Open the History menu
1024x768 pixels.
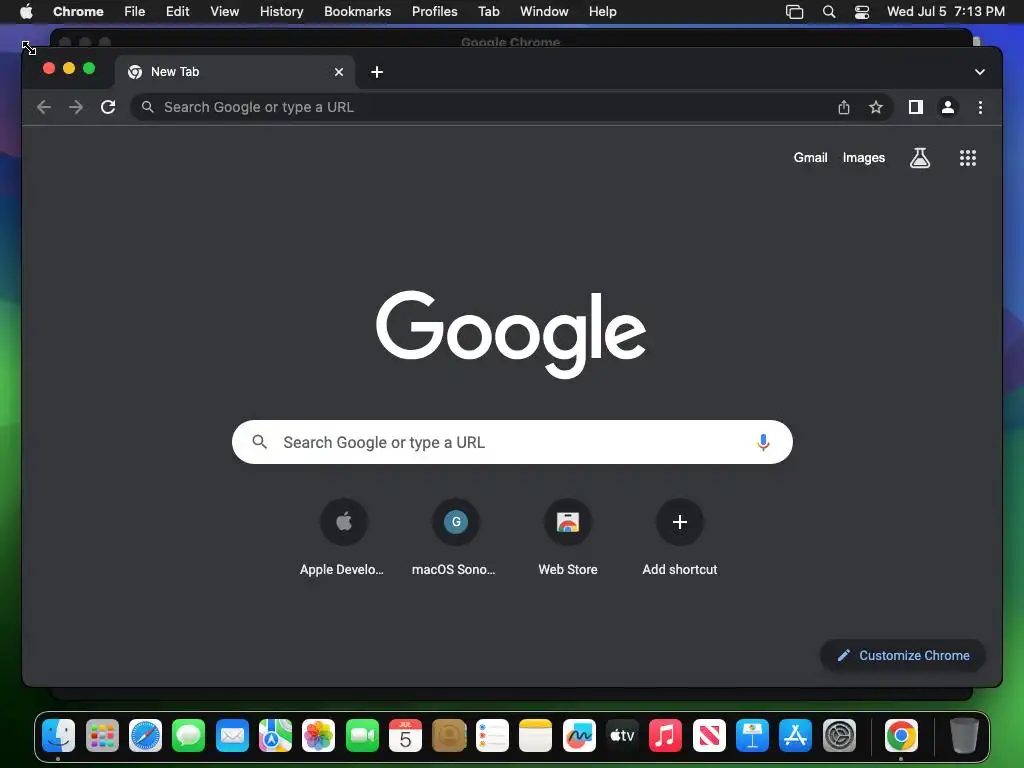point(281,11)
